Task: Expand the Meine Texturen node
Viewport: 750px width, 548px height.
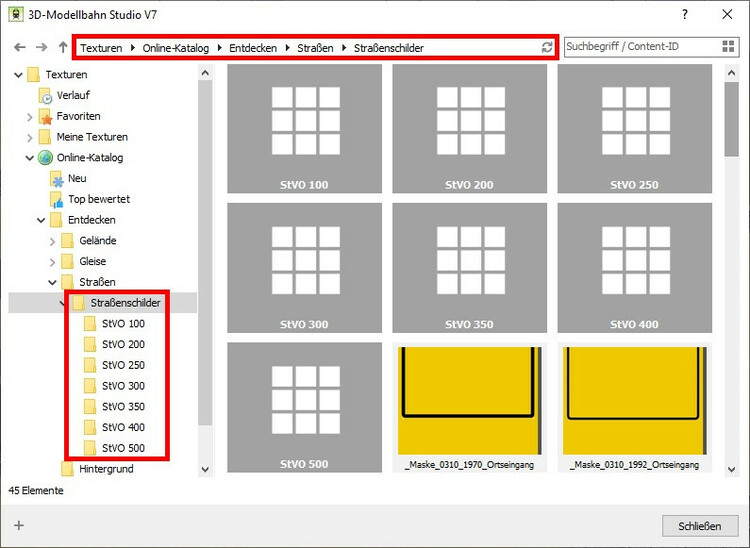Action: (30, 138)
